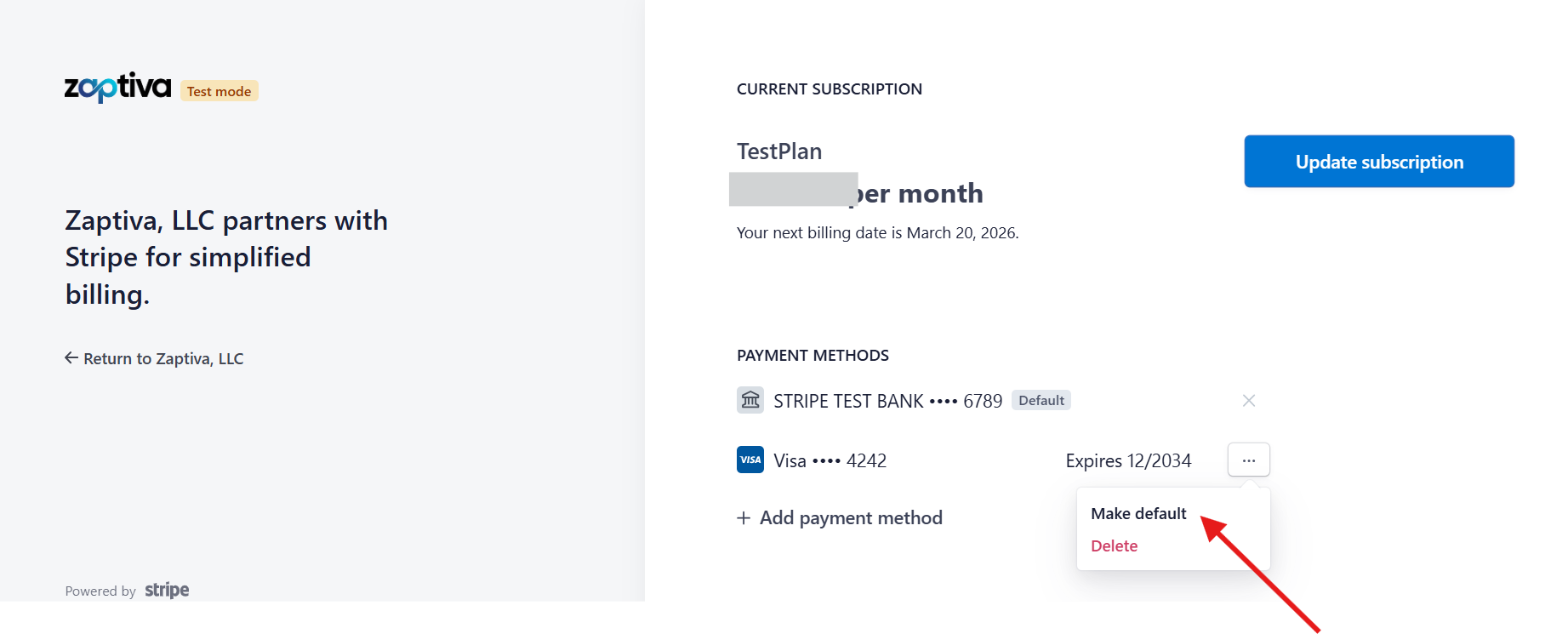Click the TestPlan subscription name
This screenshot has height=634, width=1568.
[x=779, y=151]
